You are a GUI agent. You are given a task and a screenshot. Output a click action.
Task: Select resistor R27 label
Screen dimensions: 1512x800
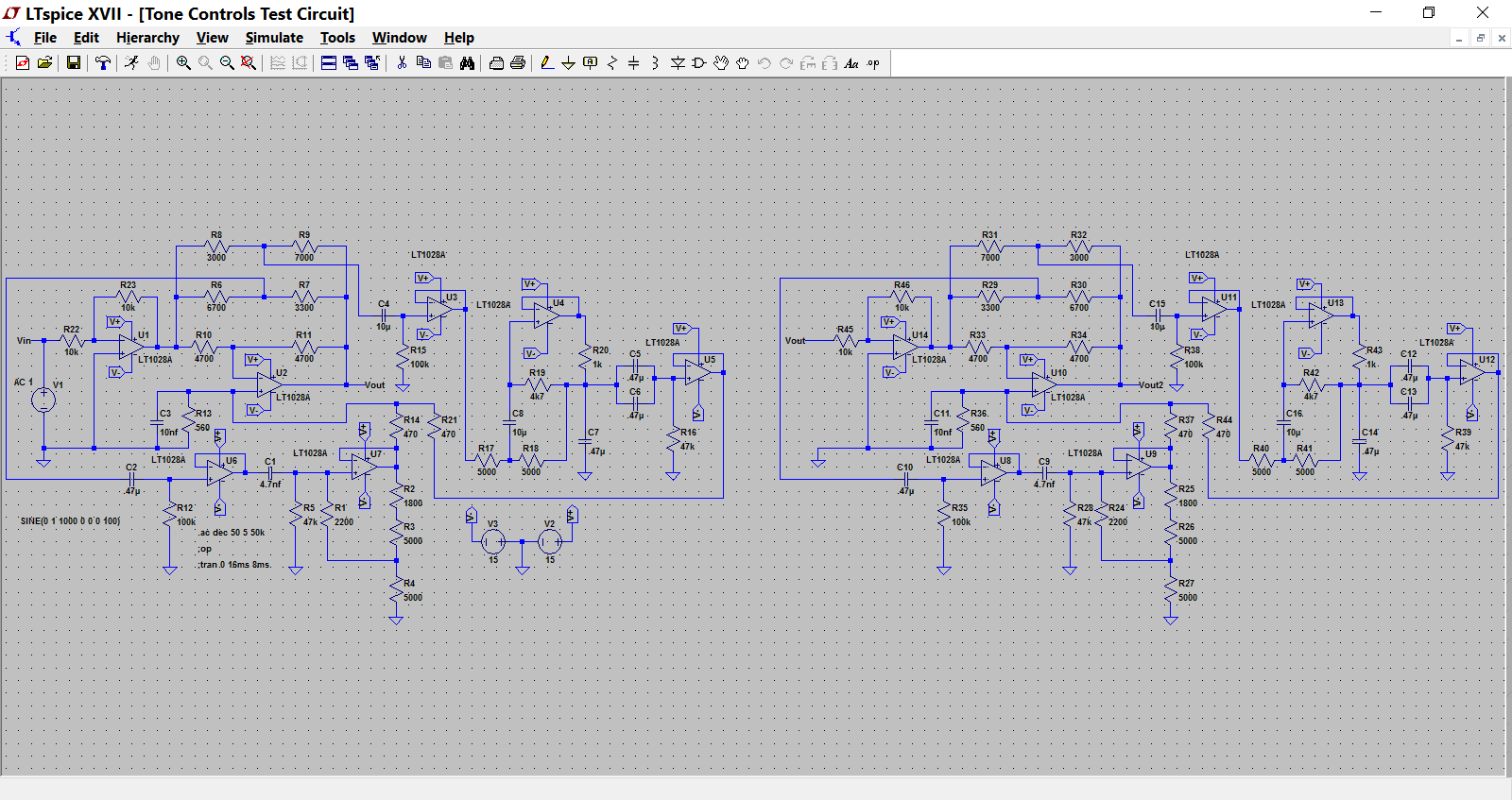click(x=1187, y=584)
